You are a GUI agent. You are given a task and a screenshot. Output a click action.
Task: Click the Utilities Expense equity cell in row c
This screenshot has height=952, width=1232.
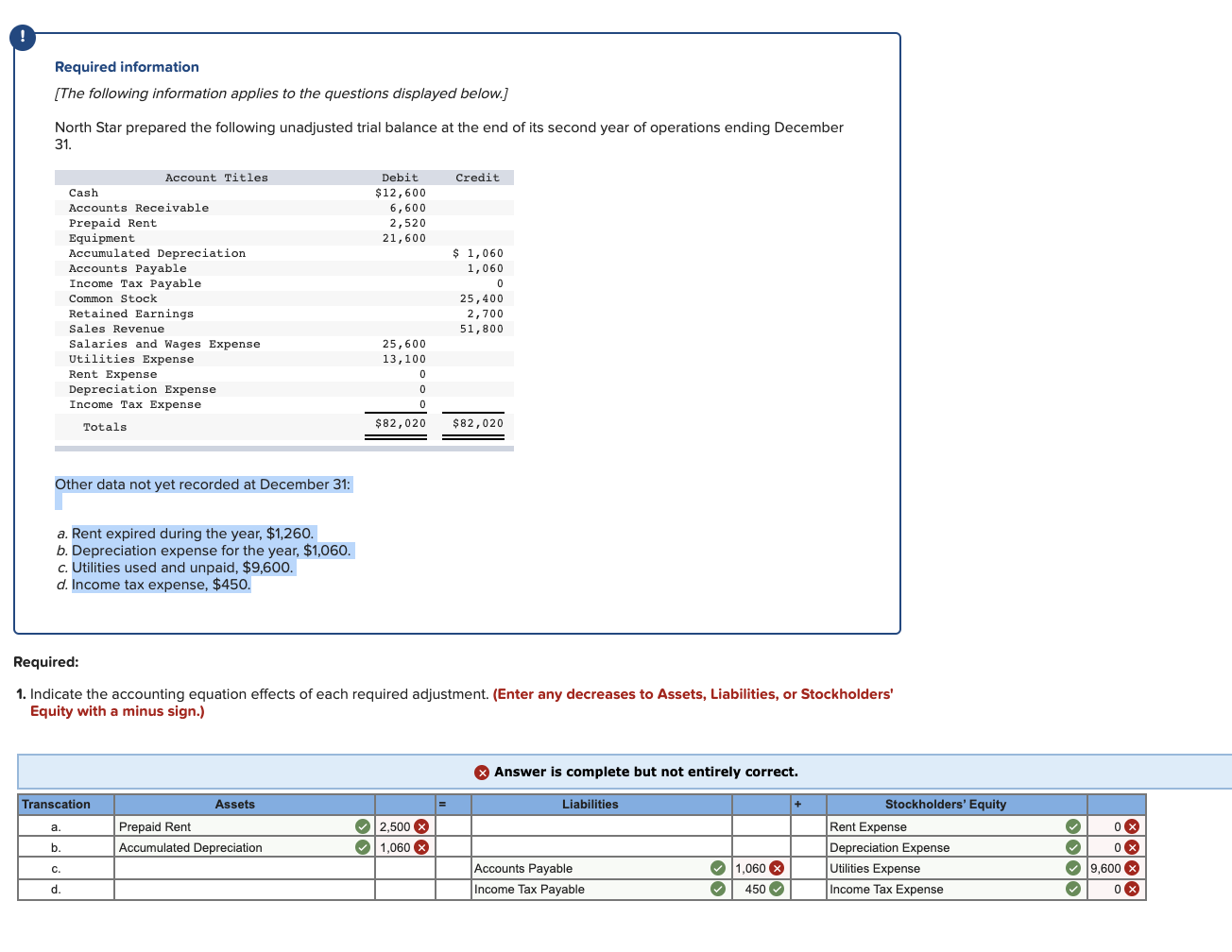pos(957,868)
